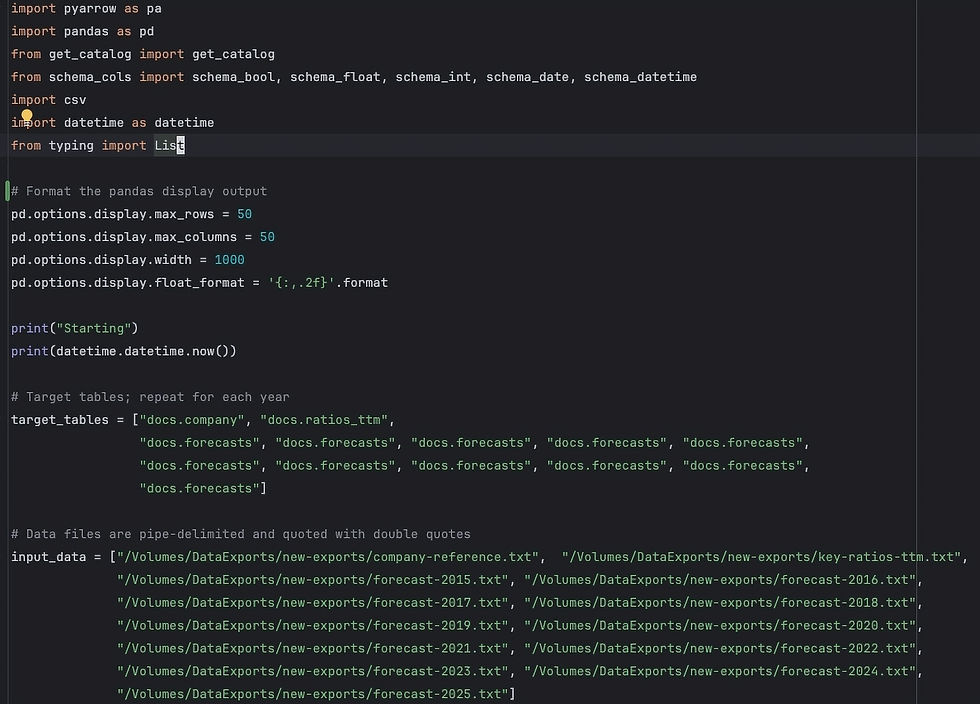The width and height of the screenshot is (980, 704).
Task: Click the datetime alias on the import line
Action: pyautogui.click(x=184, y=122)
